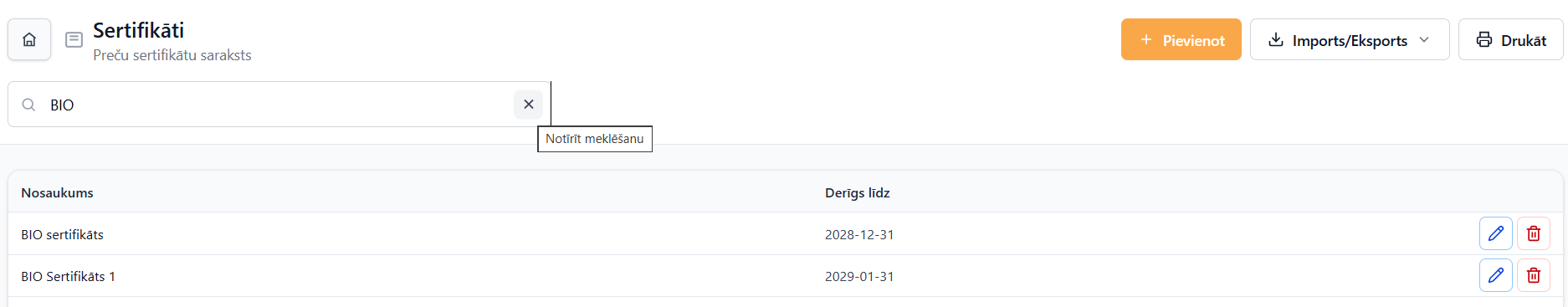Image resolution: width=1568 pixels, height=307 pixels.
Task: Delete BIO Sertifikāts 1 entry
Action: [1533, 275]
